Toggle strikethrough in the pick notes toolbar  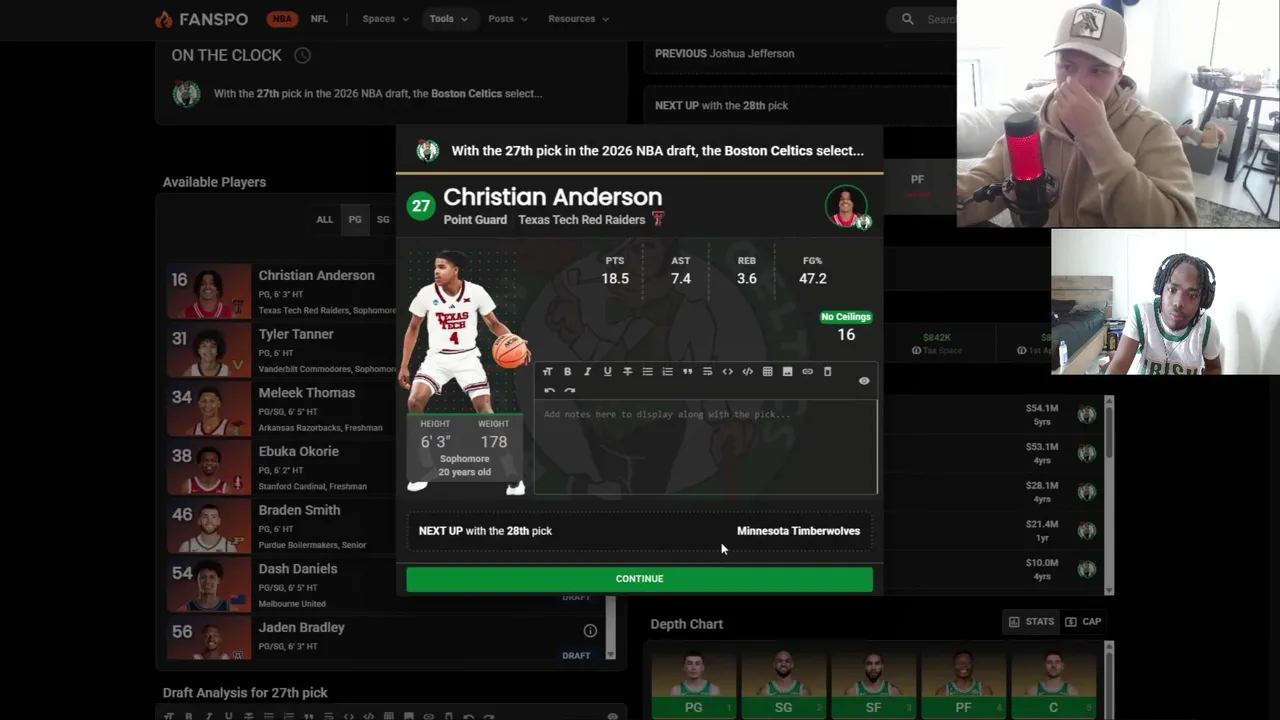coord(627,372)
